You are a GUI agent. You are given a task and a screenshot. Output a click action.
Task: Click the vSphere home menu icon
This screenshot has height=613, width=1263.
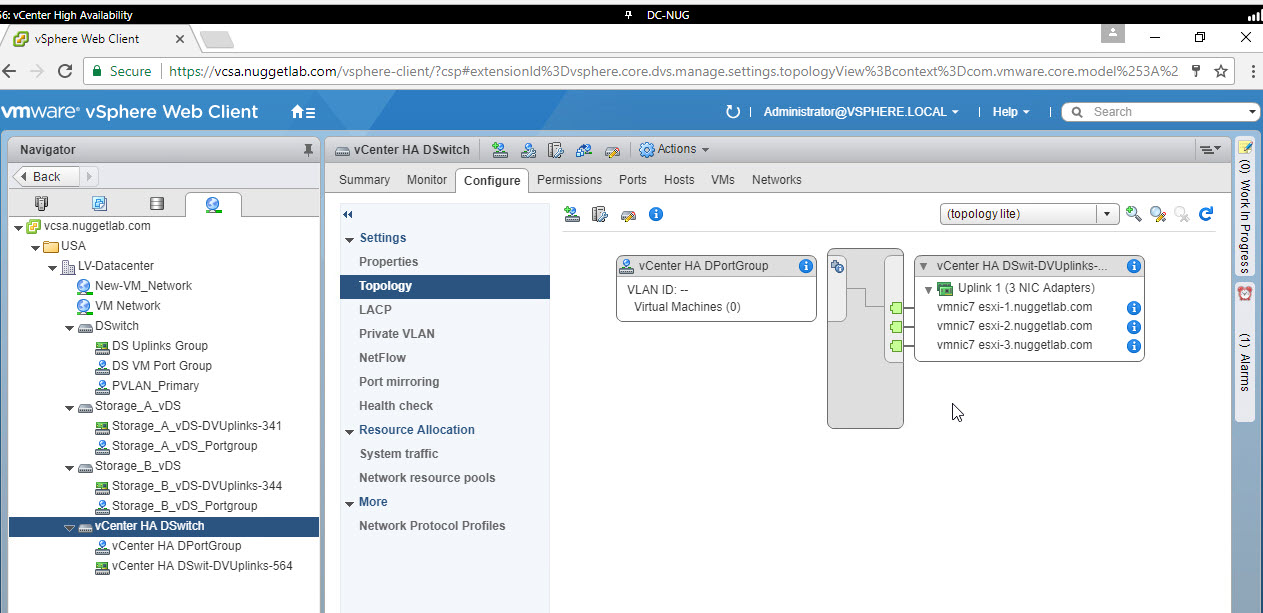click(303, 112)
